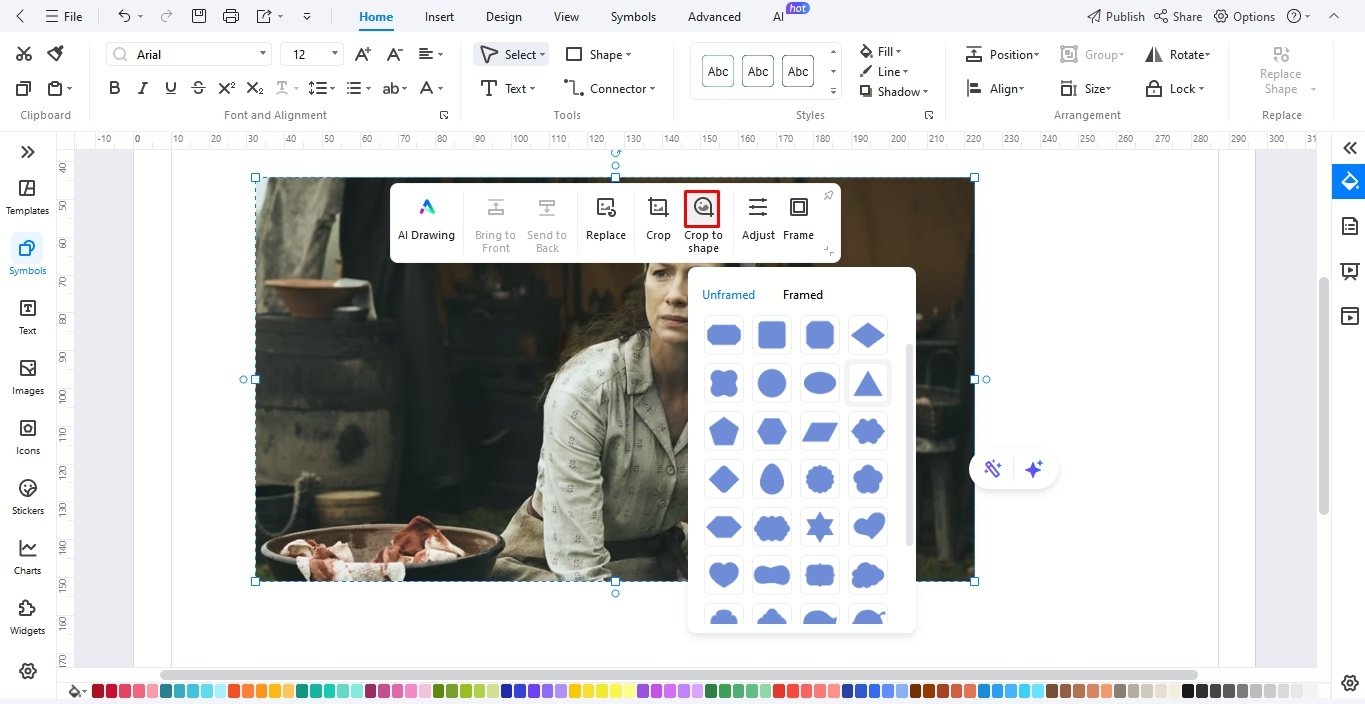The image size is (1365, 704).
Task: Click the Publish button
Action: tap(1115, 16)
